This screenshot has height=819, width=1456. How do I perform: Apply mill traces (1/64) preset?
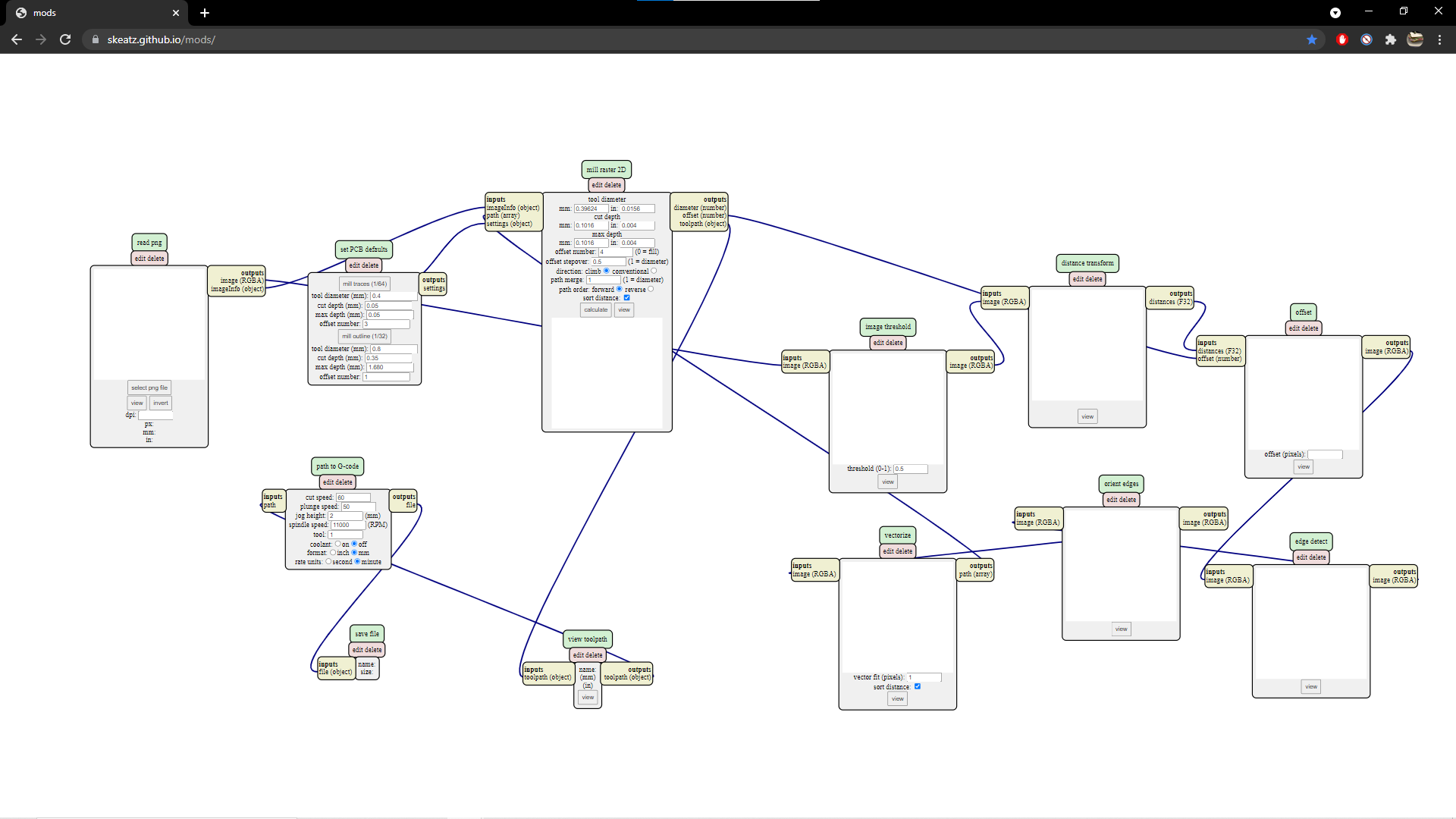click(x=365, y=284)
